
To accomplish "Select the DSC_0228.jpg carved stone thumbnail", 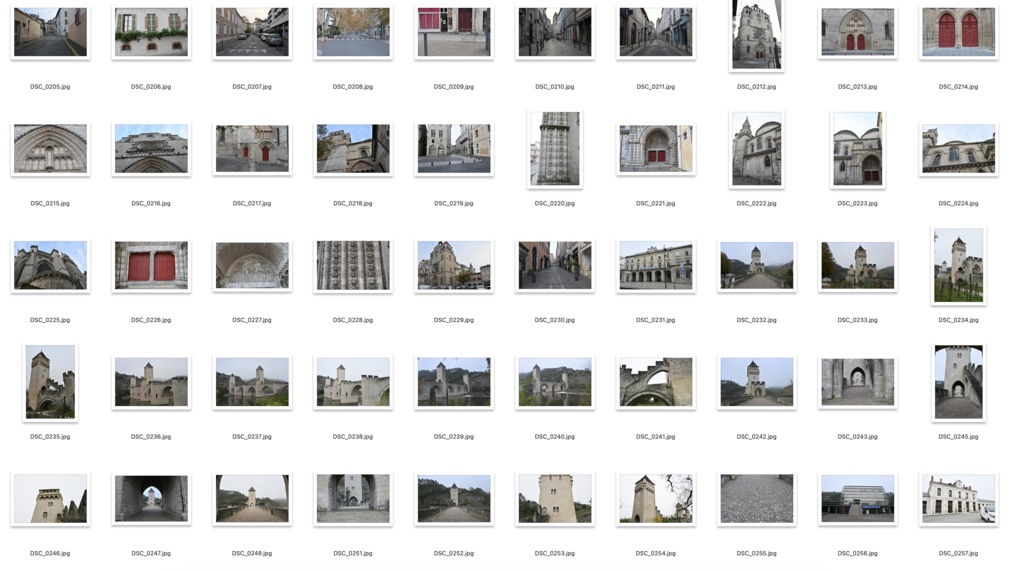I will (353, 265).
